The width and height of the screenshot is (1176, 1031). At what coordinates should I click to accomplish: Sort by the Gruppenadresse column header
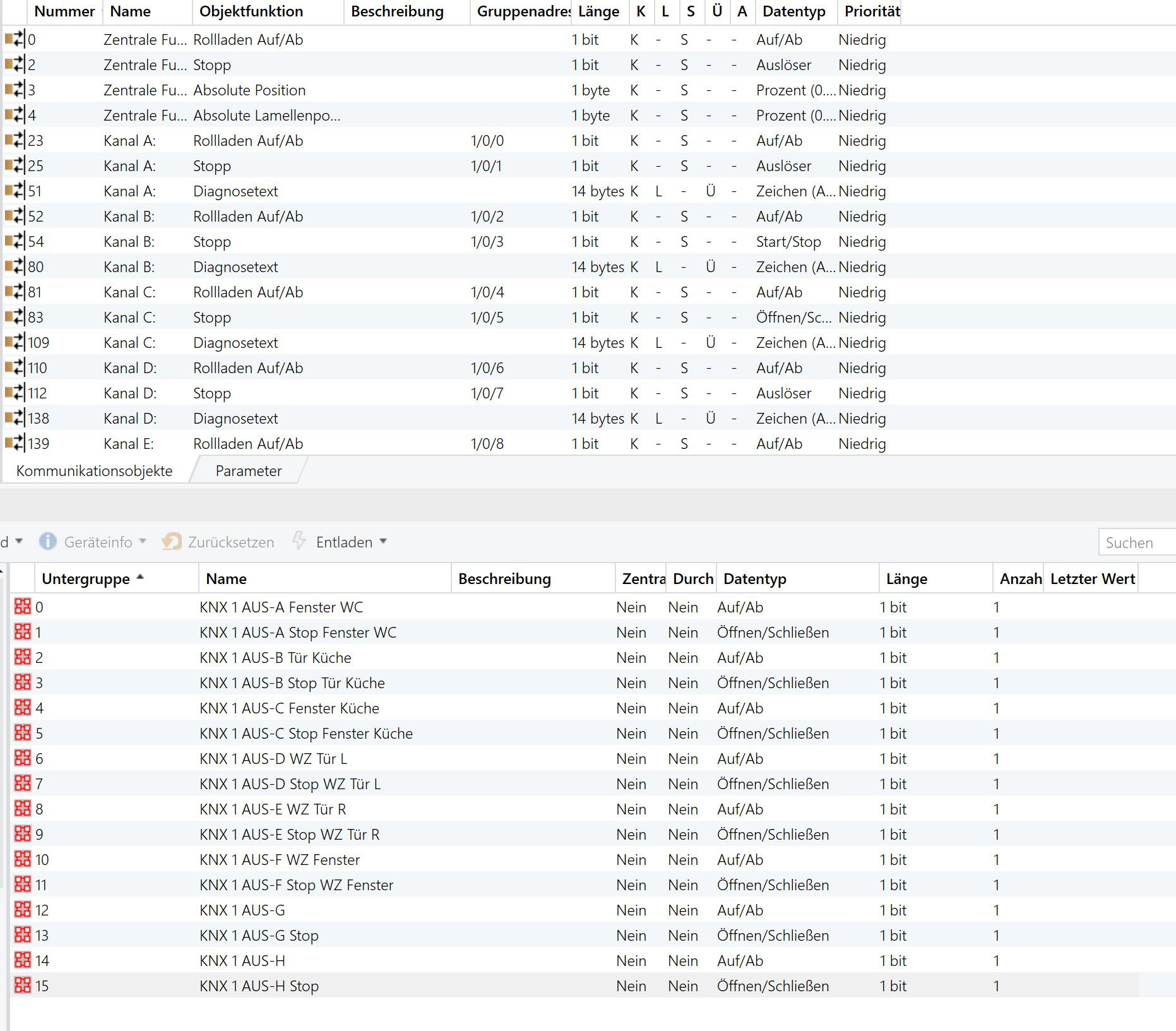click(x=521, y=11)
